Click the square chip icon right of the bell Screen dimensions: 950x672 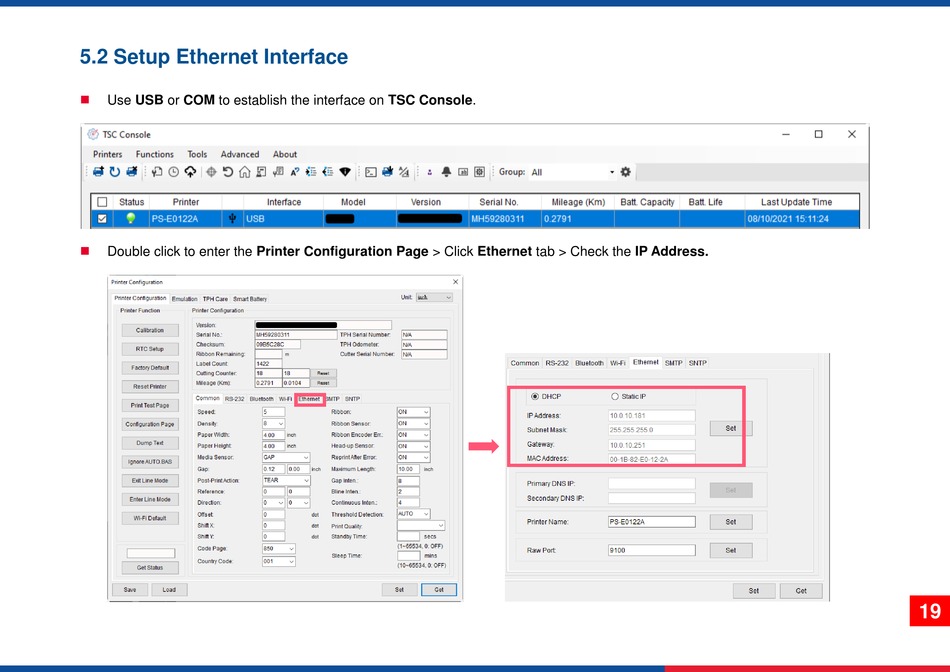479,172
